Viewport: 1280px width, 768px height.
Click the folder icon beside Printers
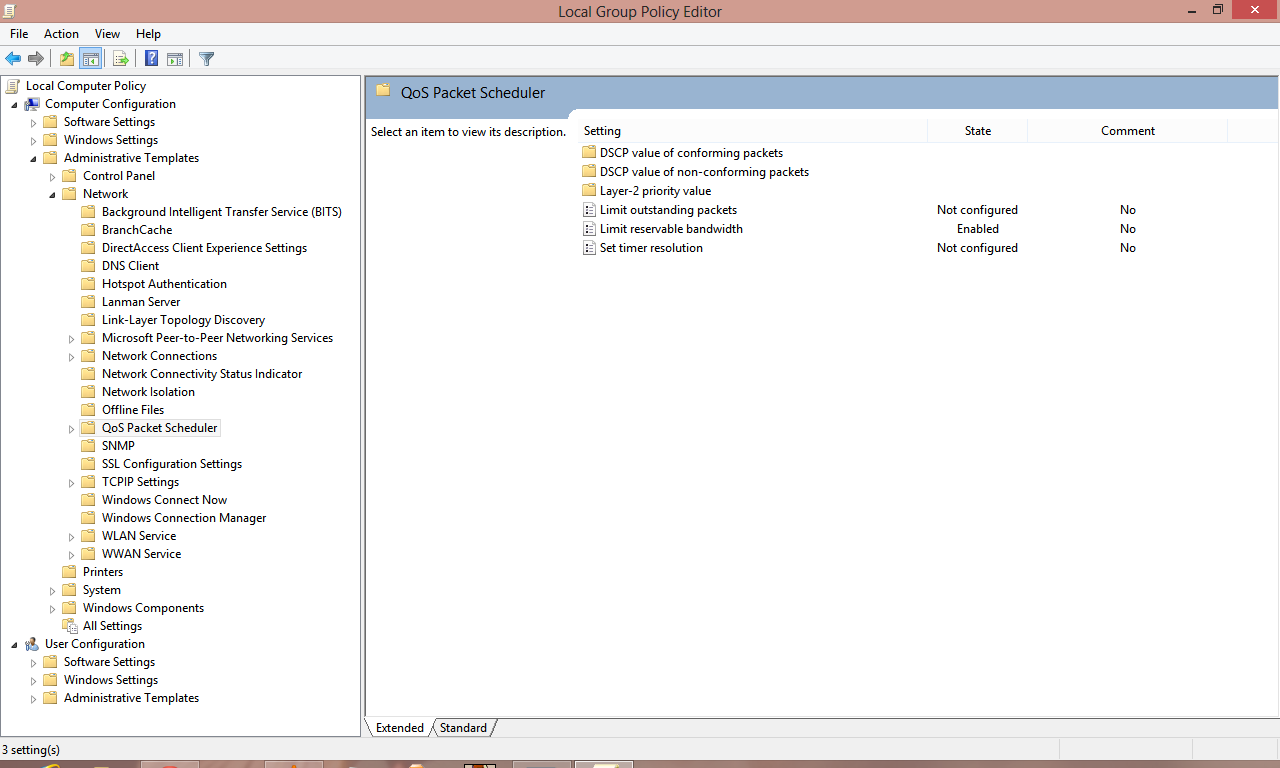click(70, 572)
